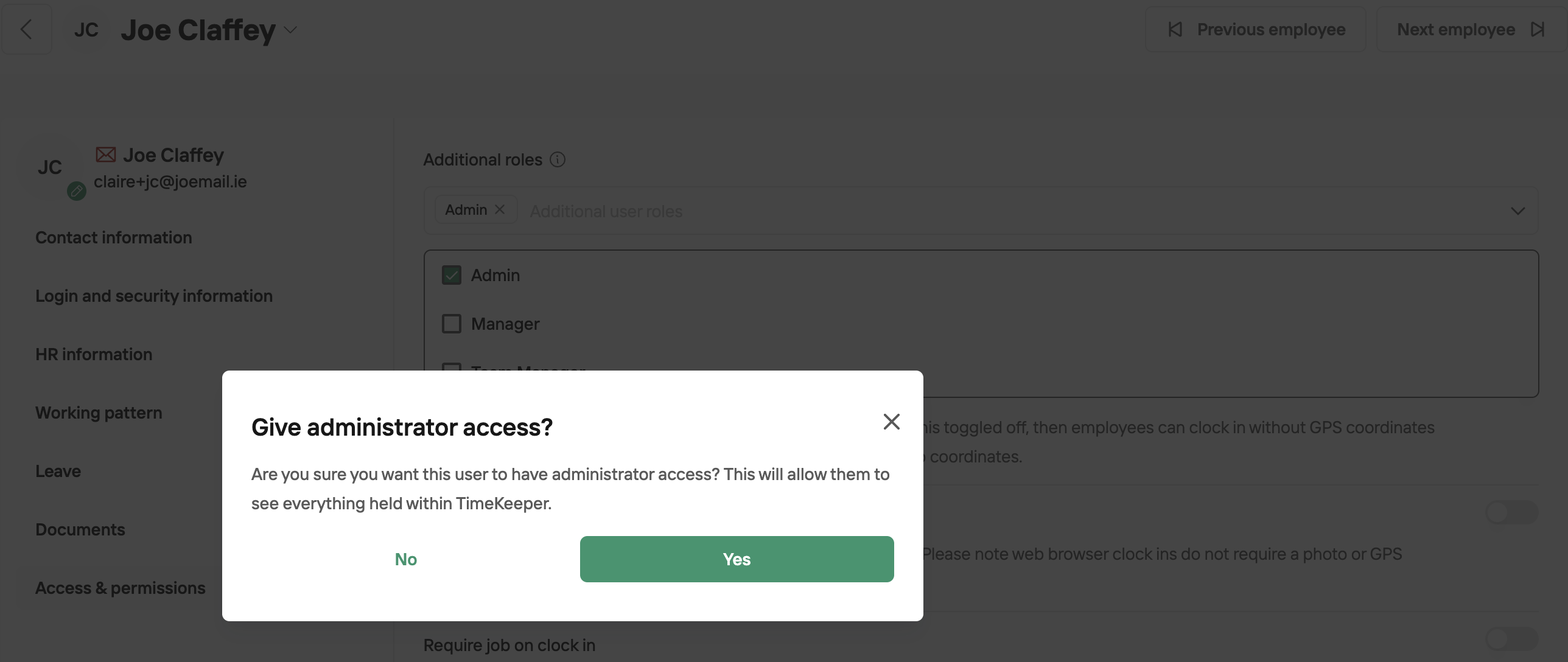Close the administrator access dialog
Image resolution: width=1568 pixels, height=662 pixels.
click(x=892, y=422)
